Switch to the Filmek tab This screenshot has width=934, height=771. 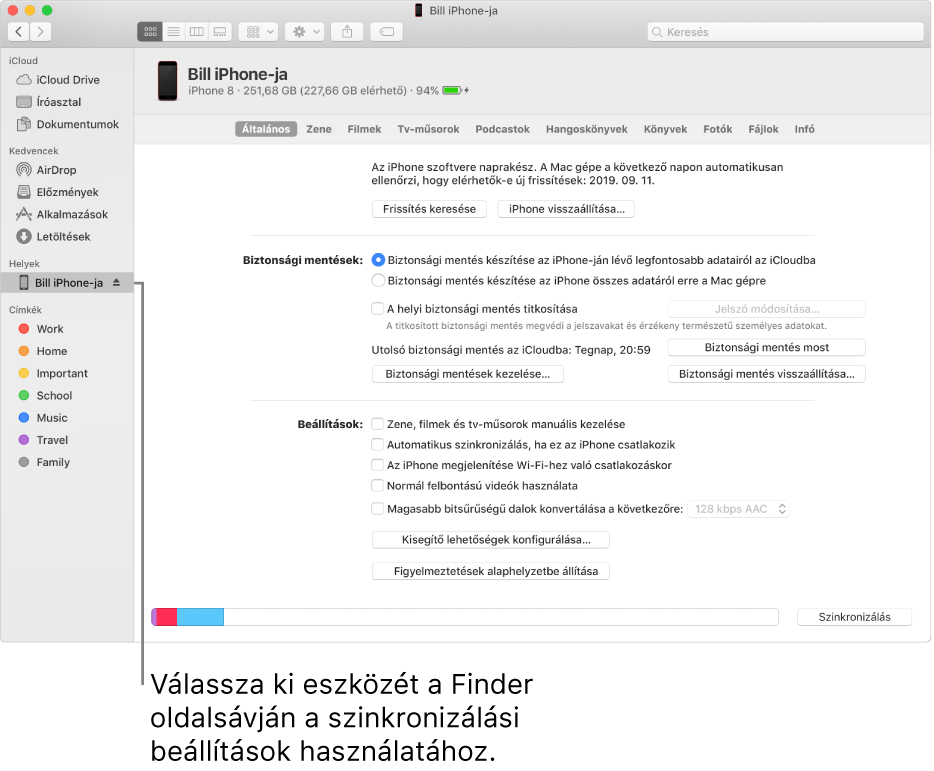(364, 129)
